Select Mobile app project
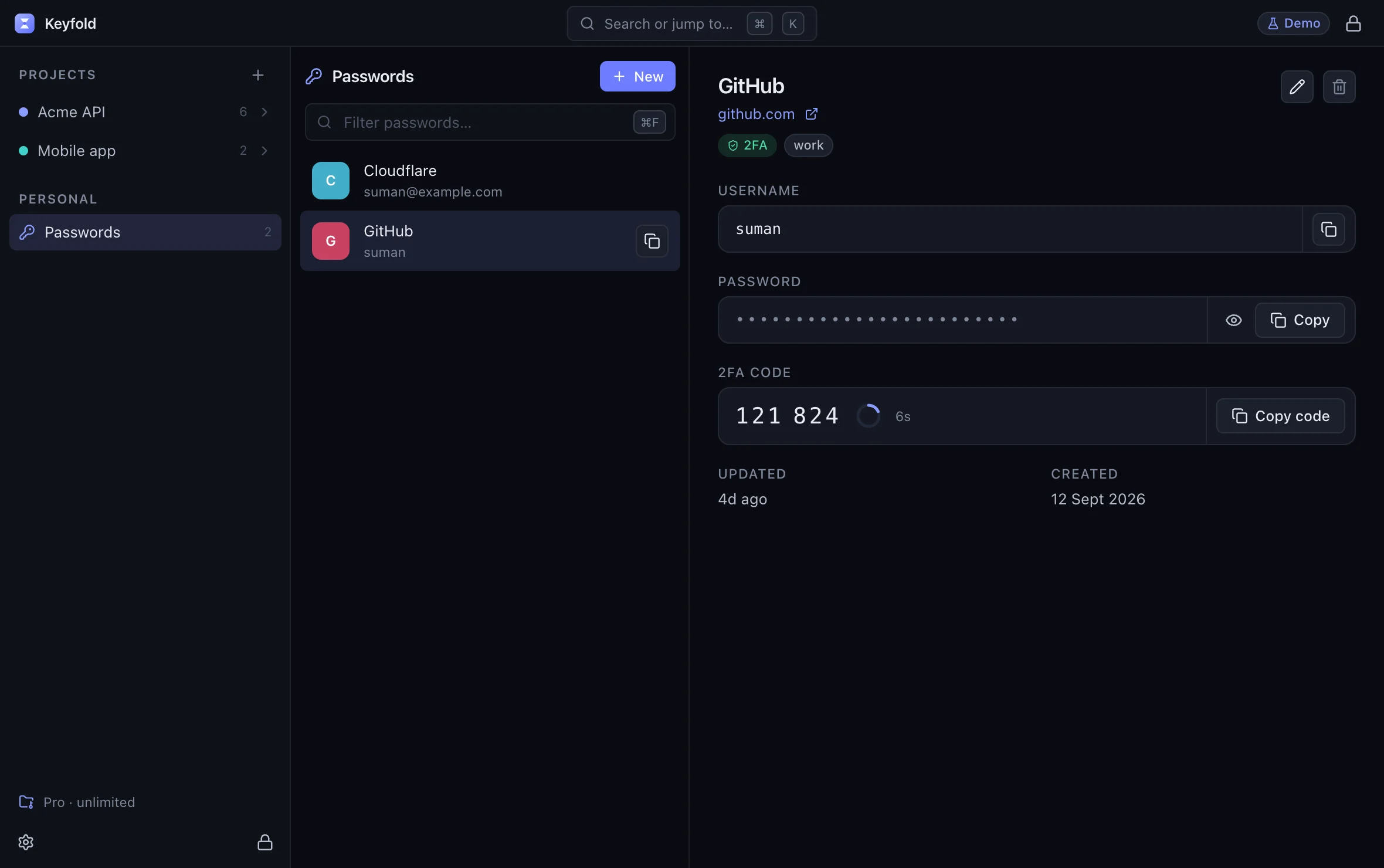Viewport: 1384px width, 868px height. (145, 151)
